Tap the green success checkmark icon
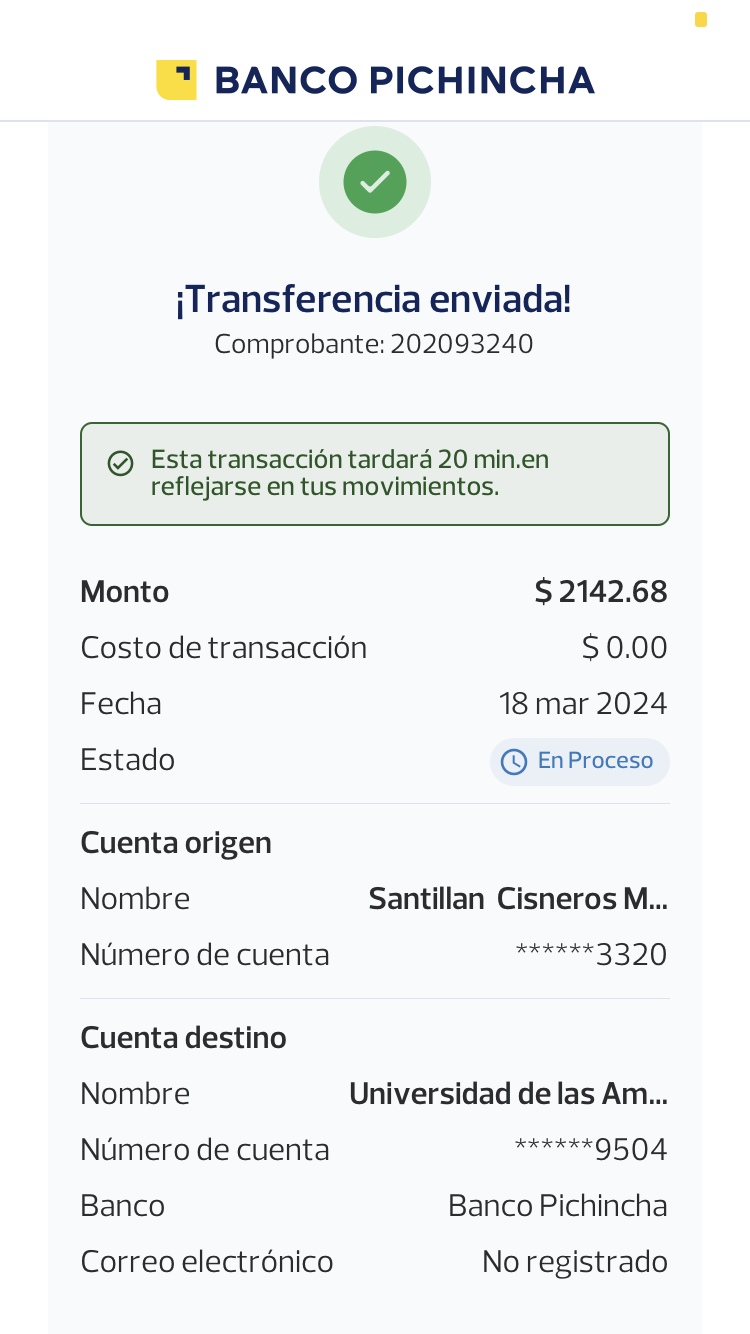 coord(375,182)
